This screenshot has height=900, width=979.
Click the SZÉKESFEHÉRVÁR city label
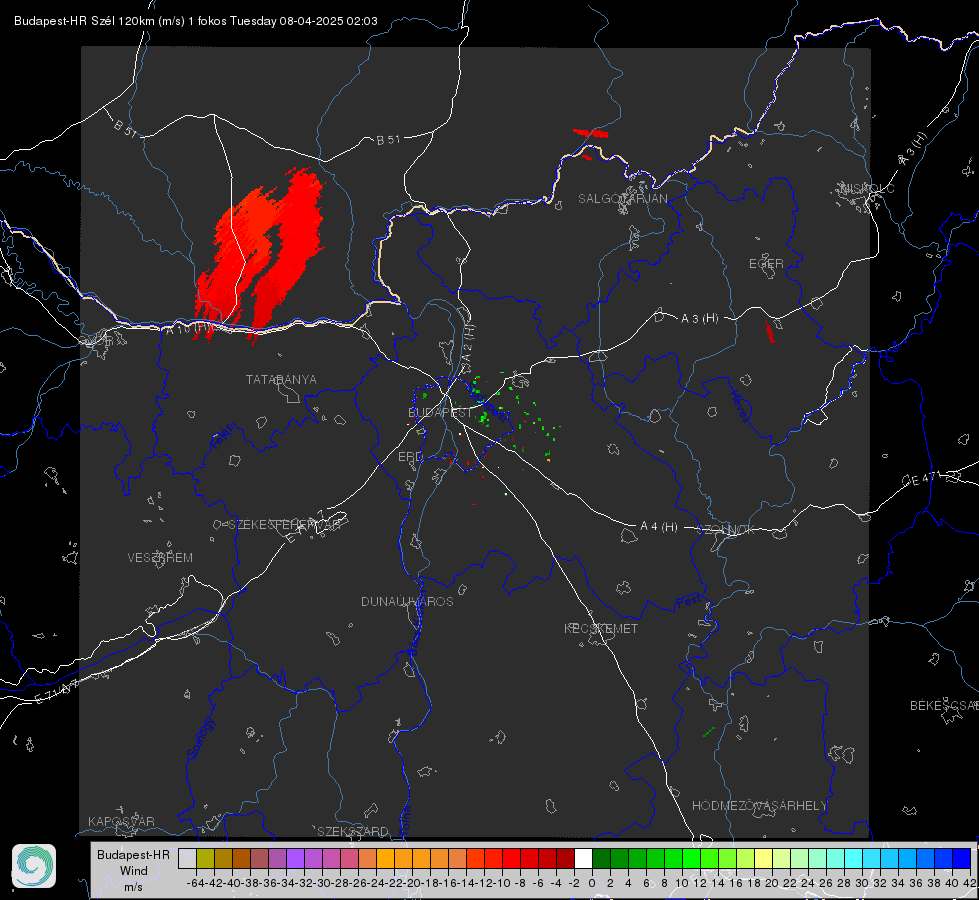pyautogui.click(x=285, y=525)
